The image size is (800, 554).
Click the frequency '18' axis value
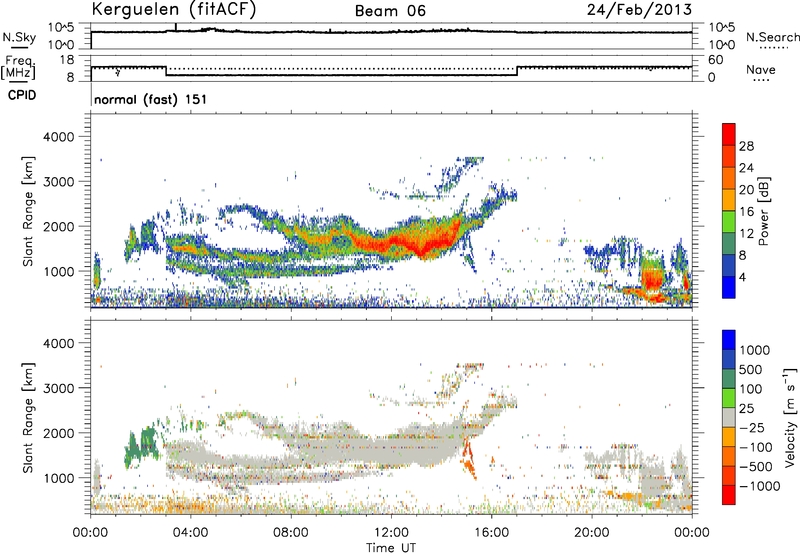click(x=67, y=59)
